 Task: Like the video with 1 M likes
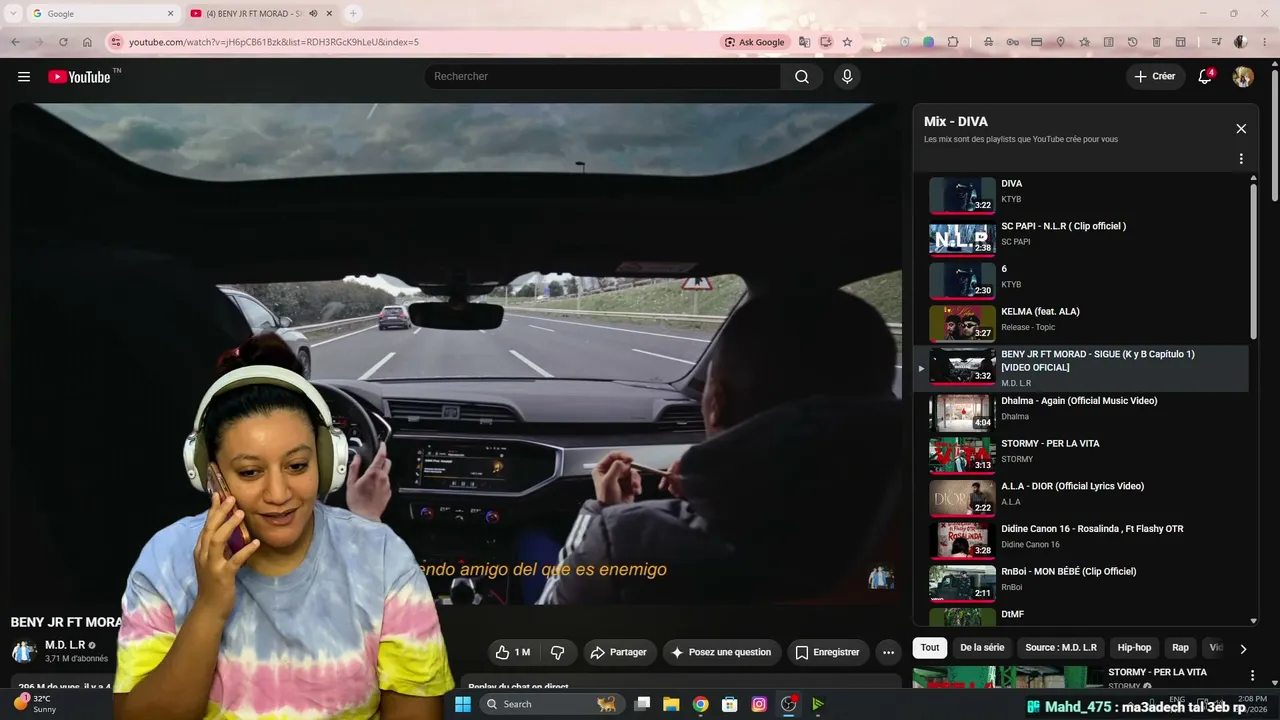coord(513,652)
